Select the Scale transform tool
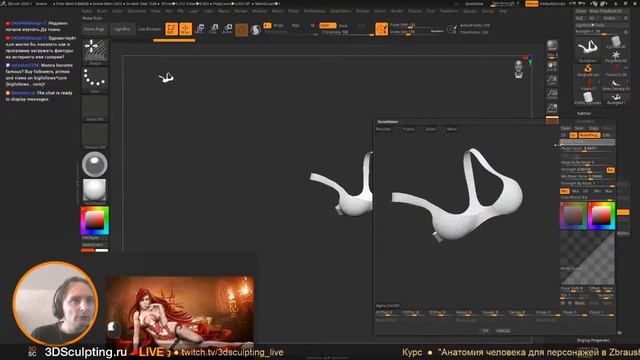640x360 pixels. coord(213,29)
